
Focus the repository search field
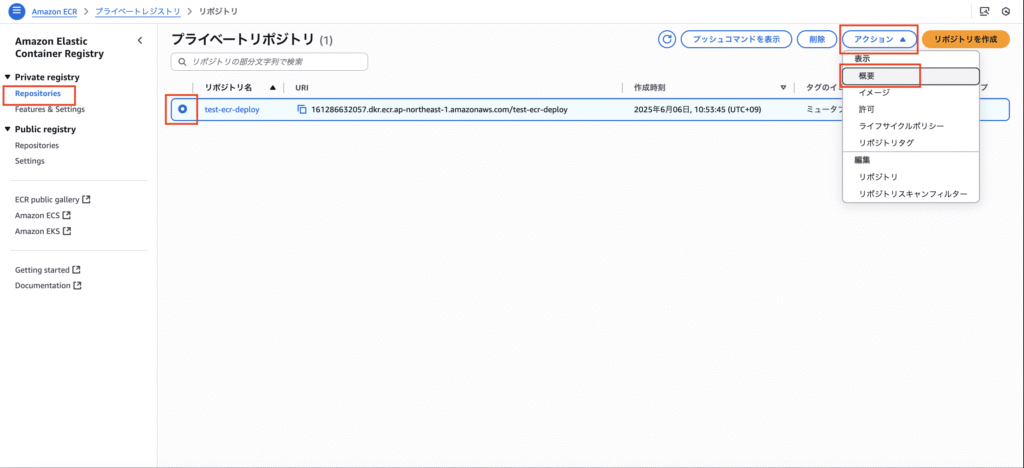pos(269,61)
